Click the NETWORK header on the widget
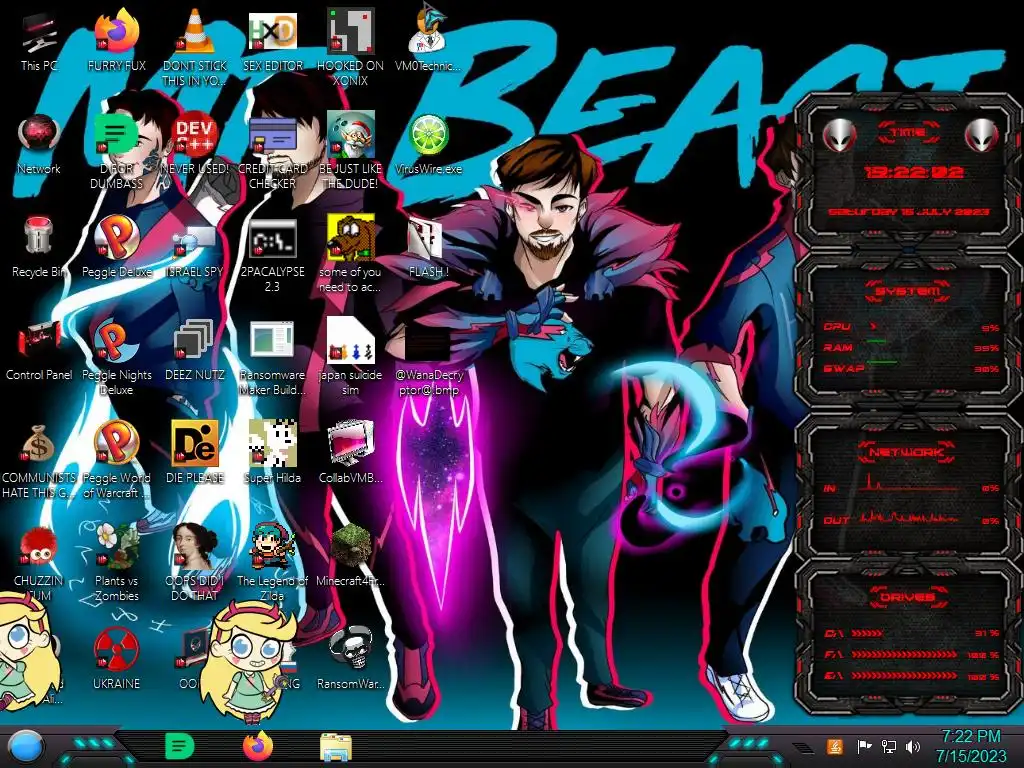 coord(907,451)
